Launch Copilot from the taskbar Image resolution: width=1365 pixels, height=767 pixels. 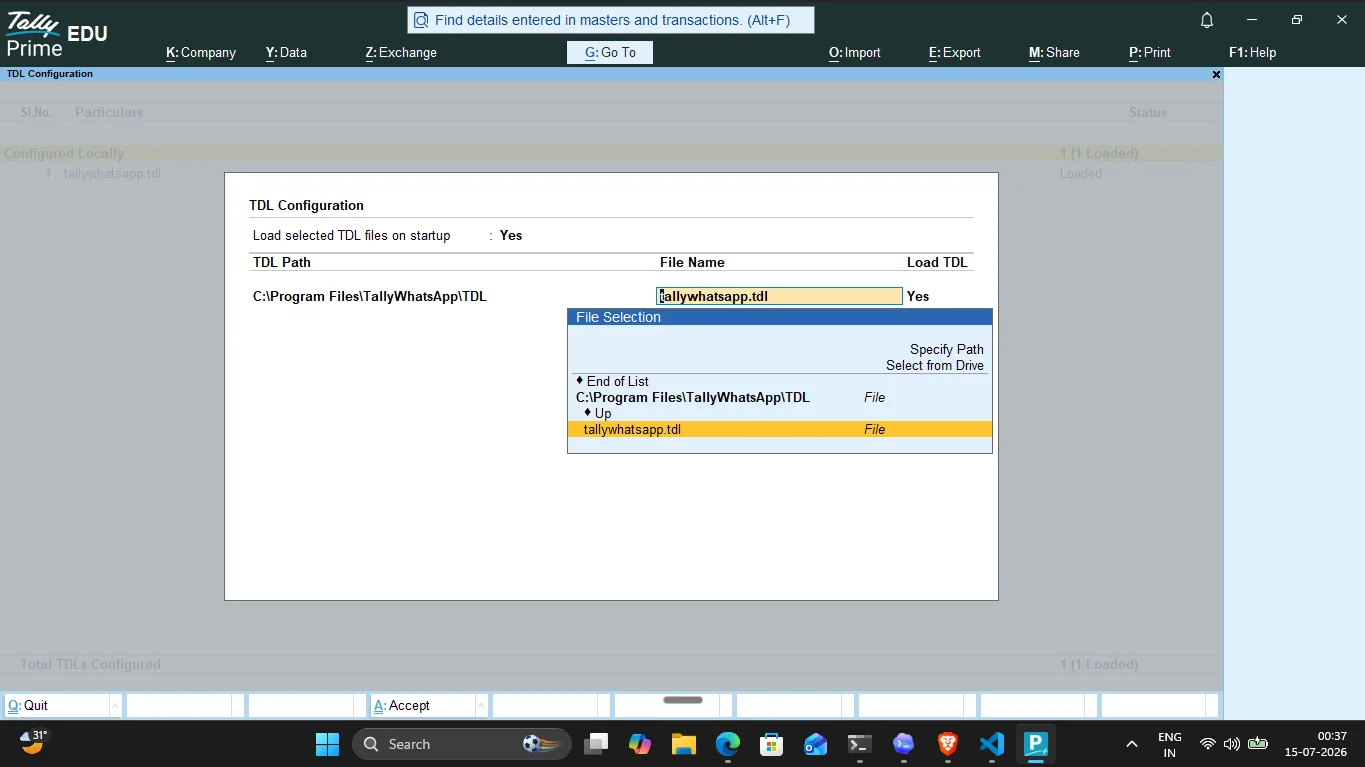640,744
